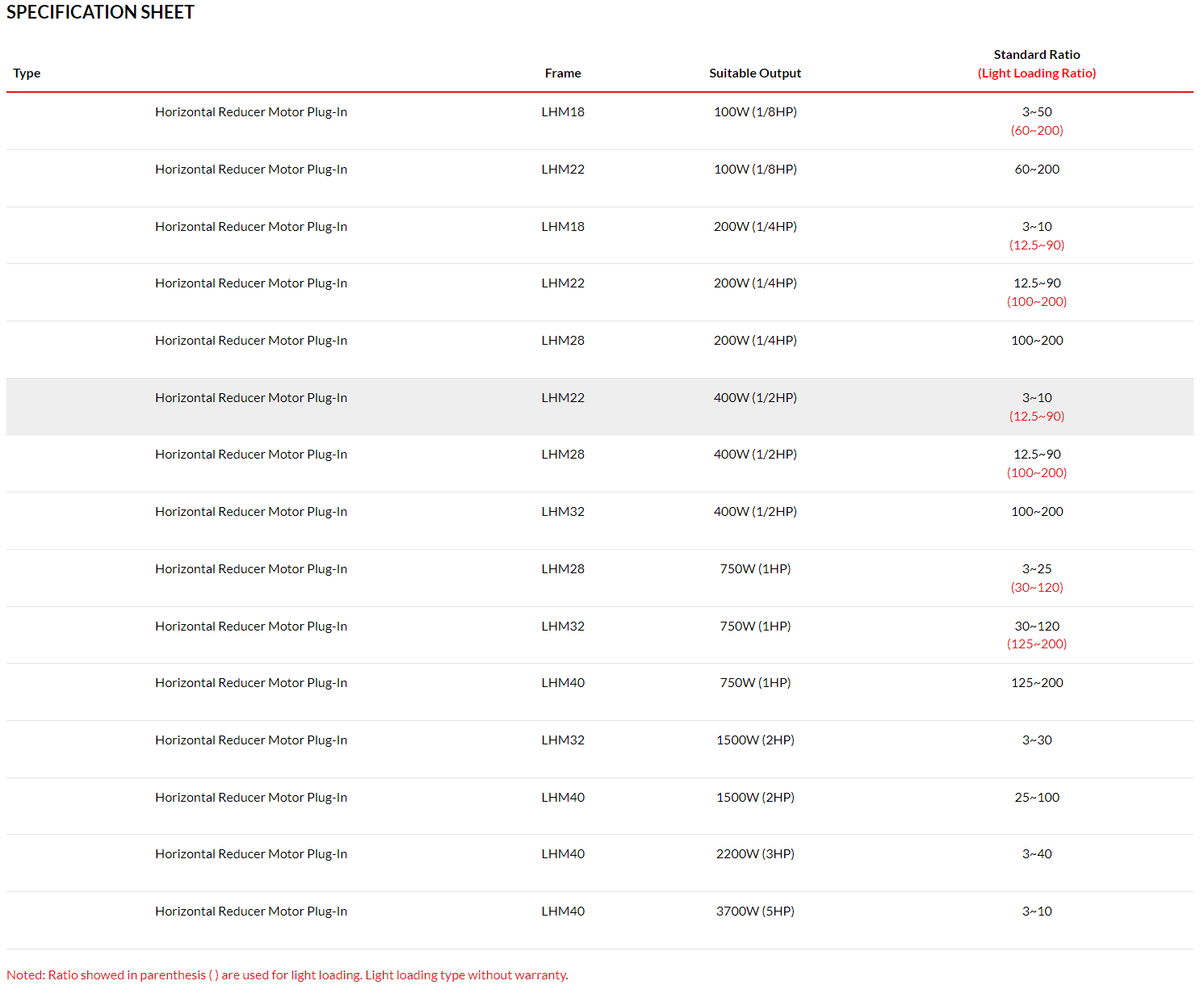
Task: Click Horizontal Reducer Motor Plug-In in 3700W row
Action: coord(251,912)
